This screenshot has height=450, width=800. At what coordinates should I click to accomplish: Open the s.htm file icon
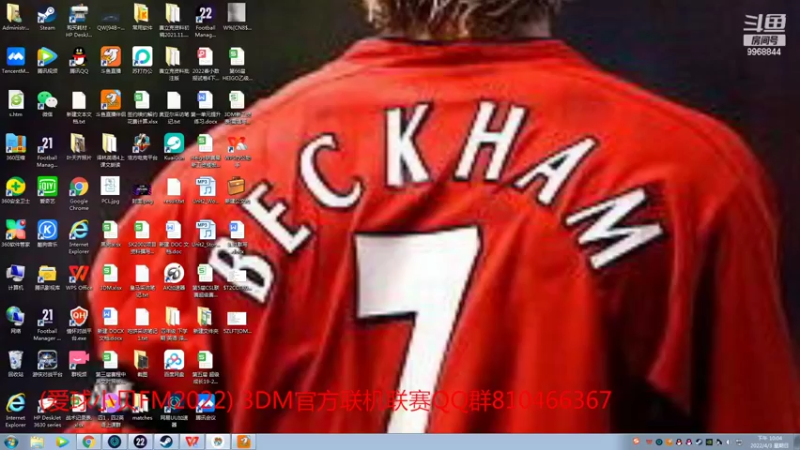click(x=15, y=104)
